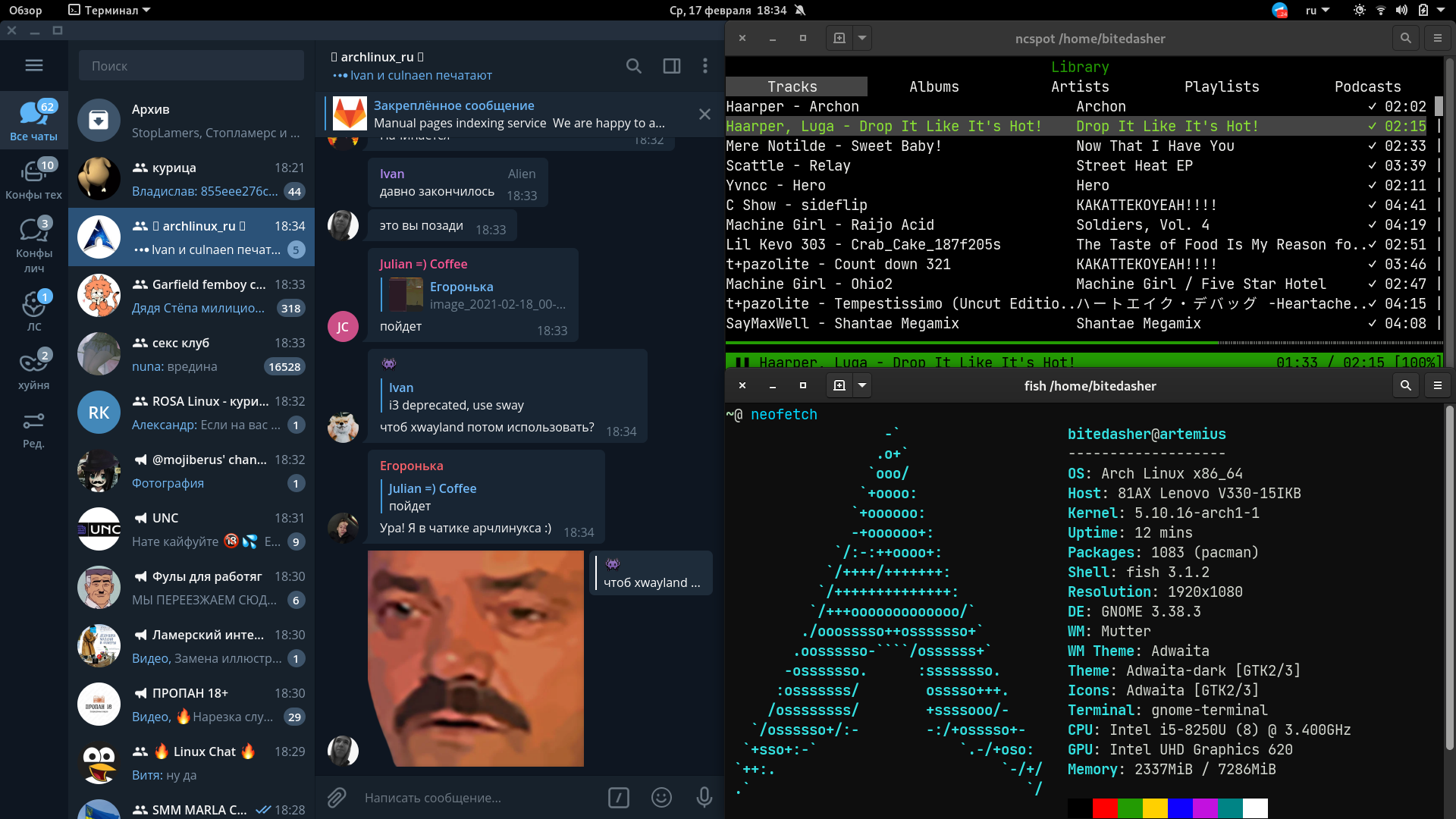Open a new tab in fish terminal
This screenshot has width=1456, height=819.
point(839,385)
